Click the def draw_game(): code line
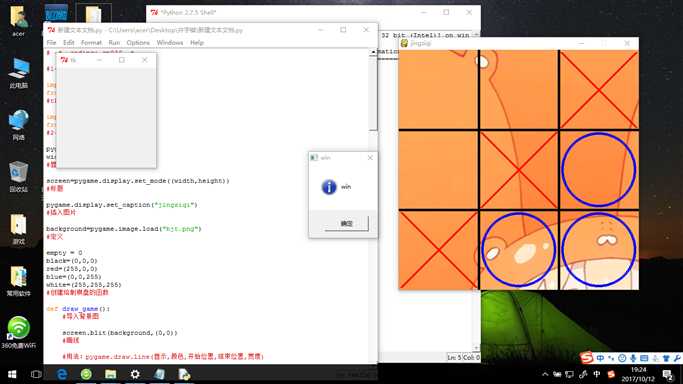 pos(78,309)
